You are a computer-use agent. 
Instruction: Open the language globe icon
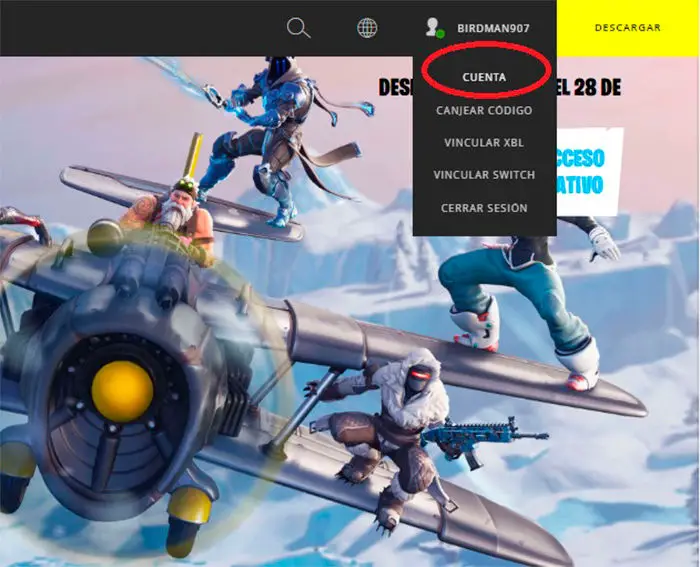click(x=367, y=28)
